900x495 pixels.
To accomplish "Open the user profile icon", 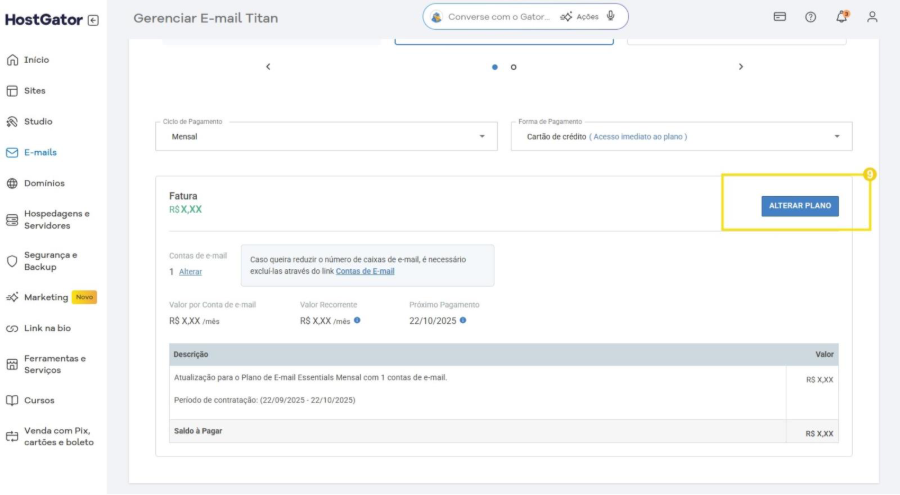I will pyautogui.click(x=872, y=17).
